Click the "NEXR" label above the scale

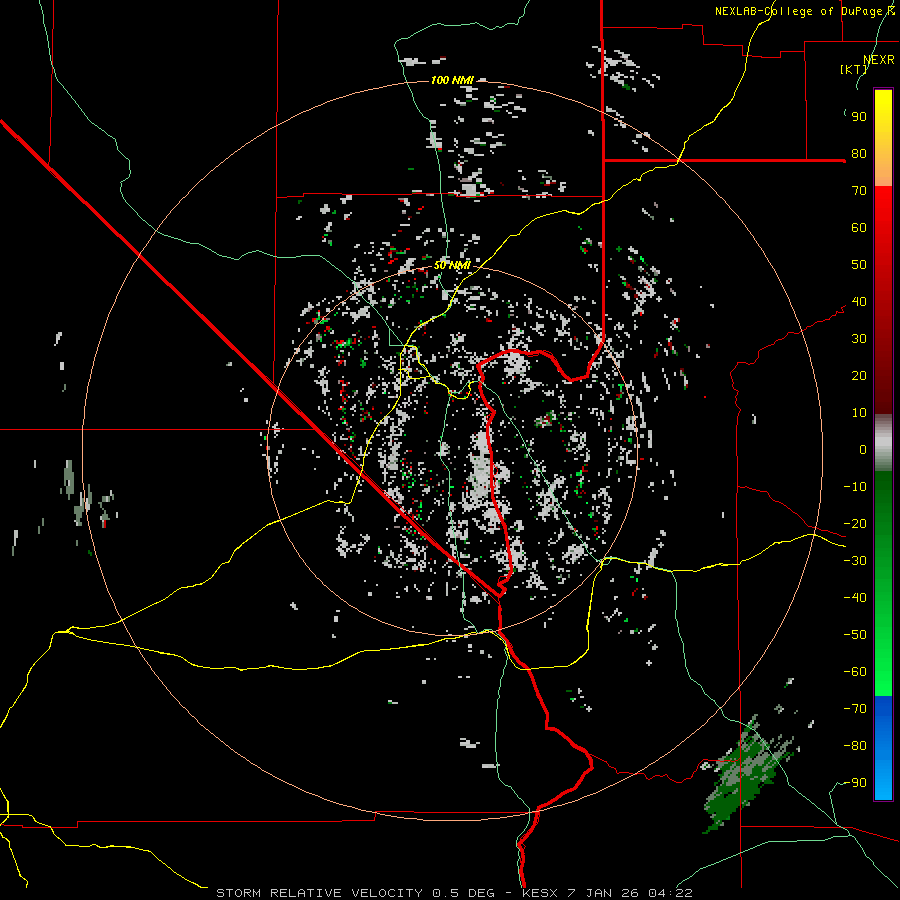(x=879, y=59)
